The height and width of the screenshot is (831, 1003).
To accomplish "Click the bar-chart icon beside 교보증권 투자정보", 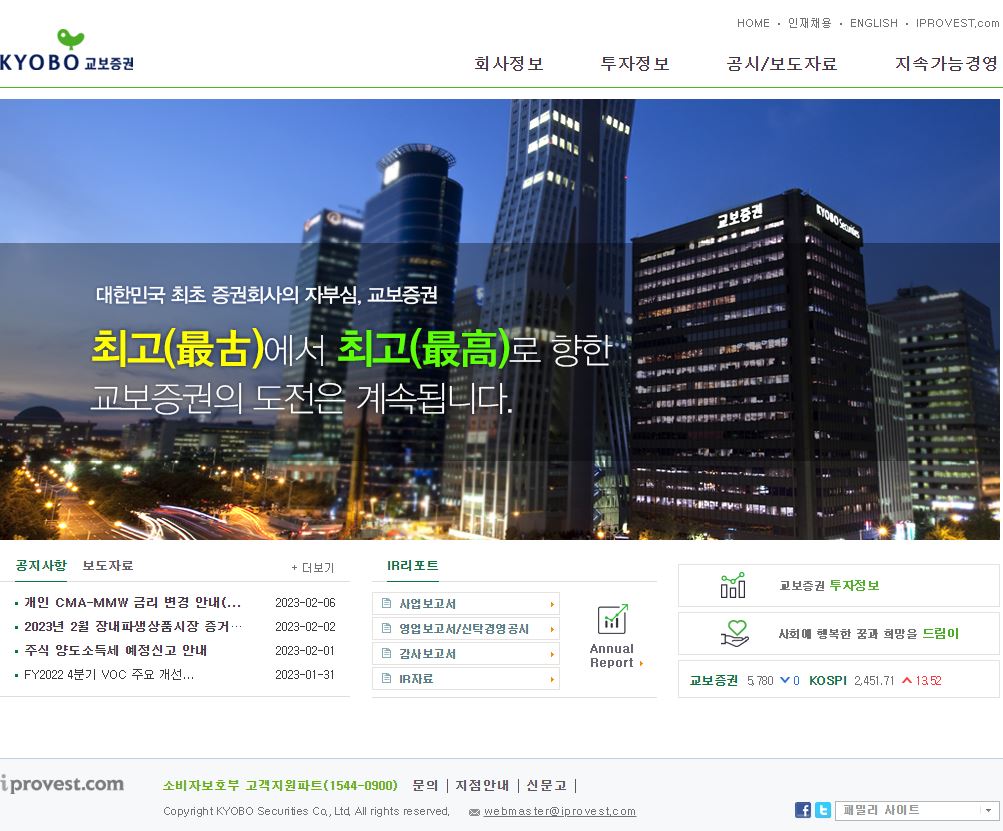I will tap(733, 585).
